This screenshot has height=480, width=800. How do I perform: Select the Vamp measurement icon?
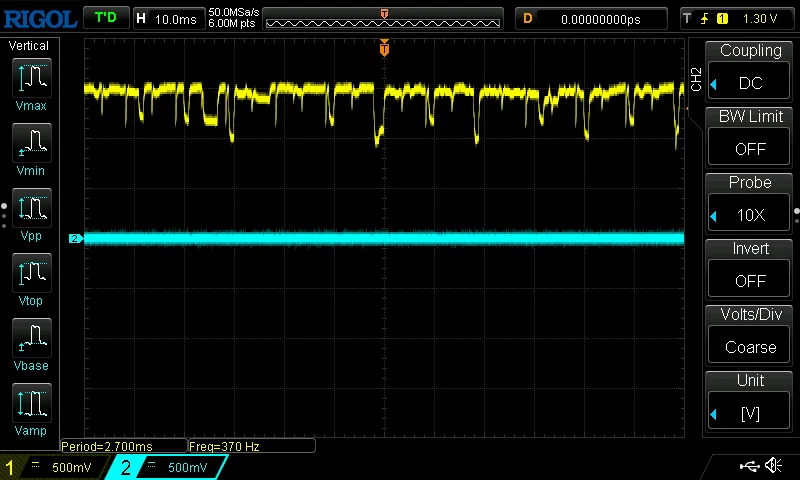click(x=32, y=403)
